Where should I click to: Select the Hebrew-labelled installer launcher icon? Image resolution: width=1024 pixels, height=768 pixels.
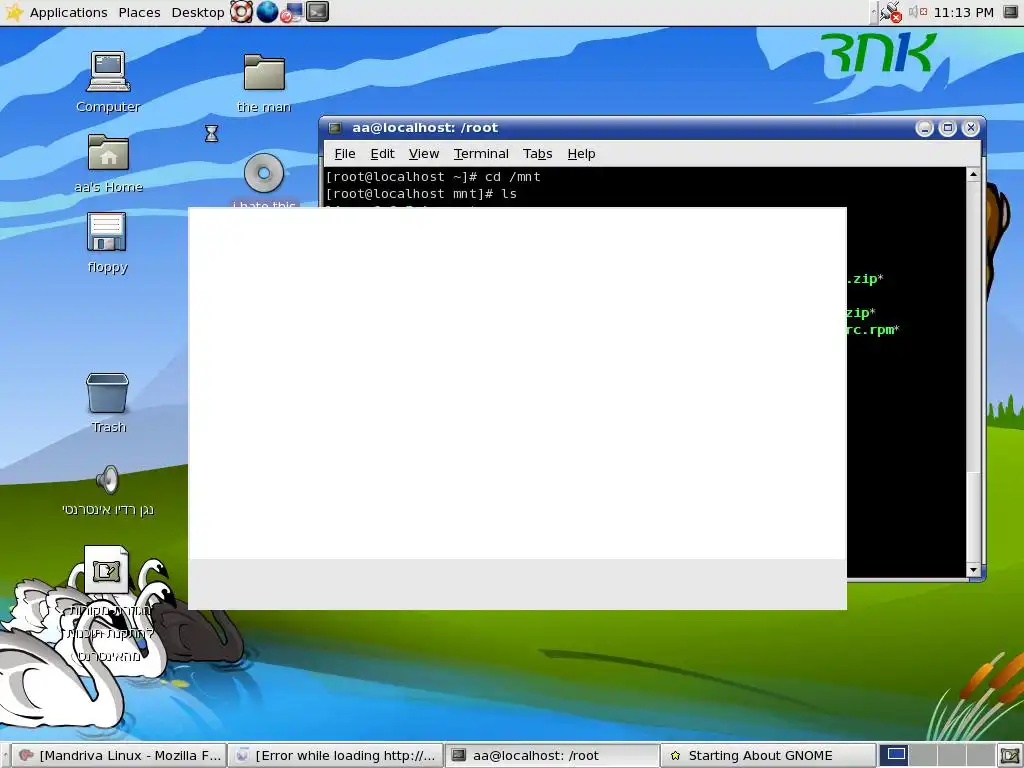[x=107, y=569]
